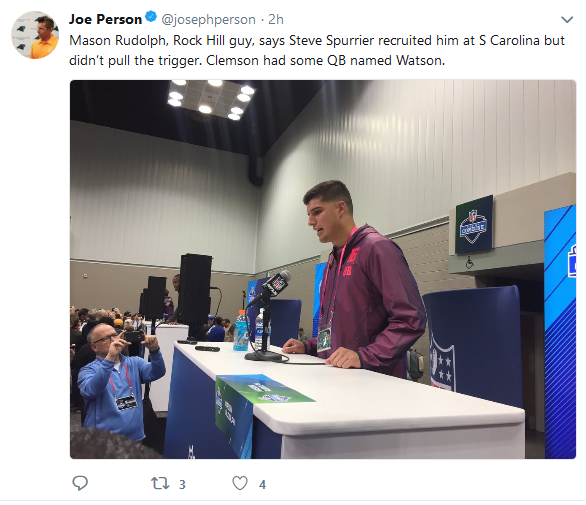Click the NFL Combine sign in photo
The image size is (586, 505).
point(474,224)
